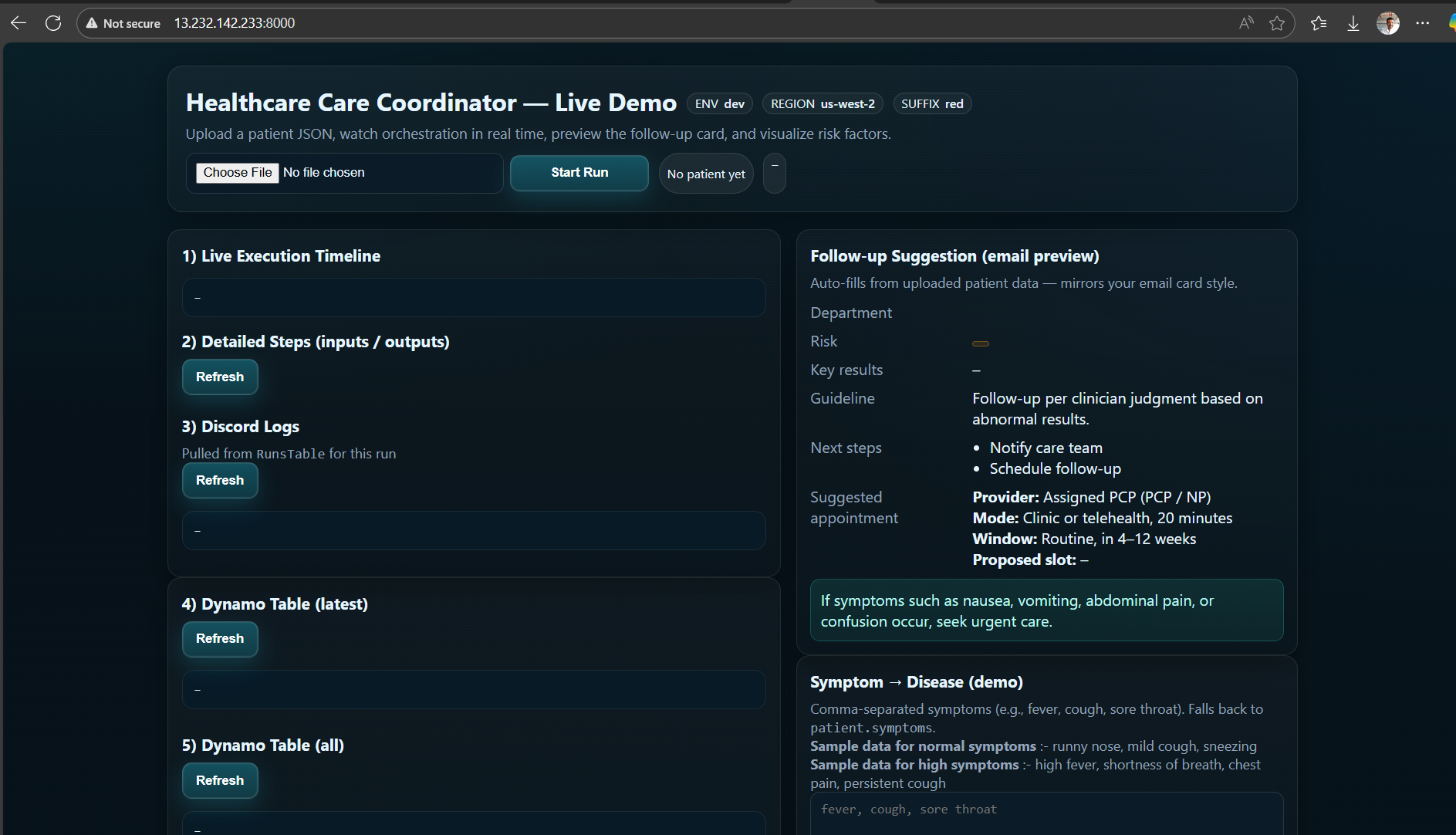
Task: Click the browser back arrow
Action: click(19, 23)
